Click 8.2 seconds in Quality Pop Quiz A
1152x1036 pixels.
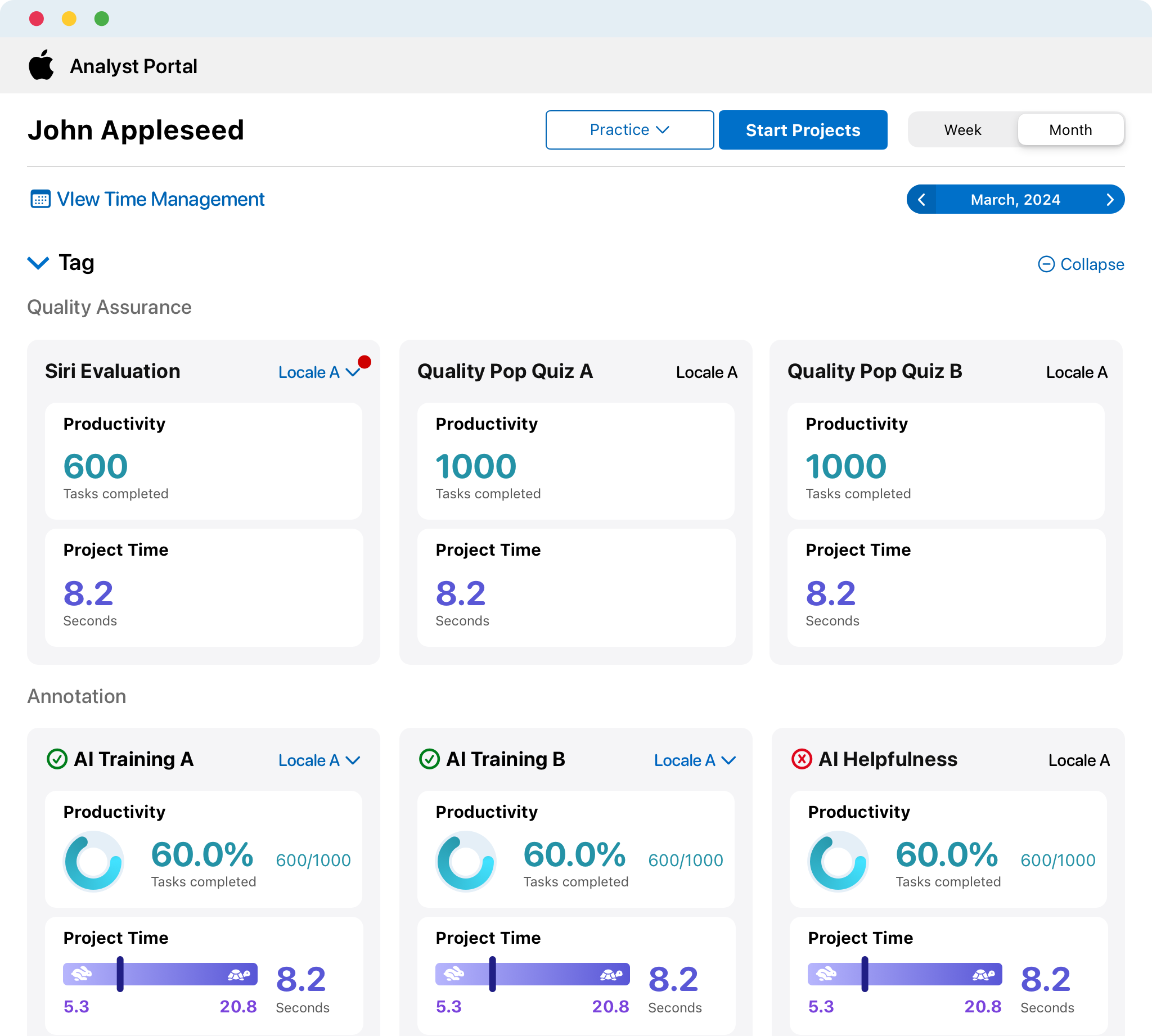461,593
